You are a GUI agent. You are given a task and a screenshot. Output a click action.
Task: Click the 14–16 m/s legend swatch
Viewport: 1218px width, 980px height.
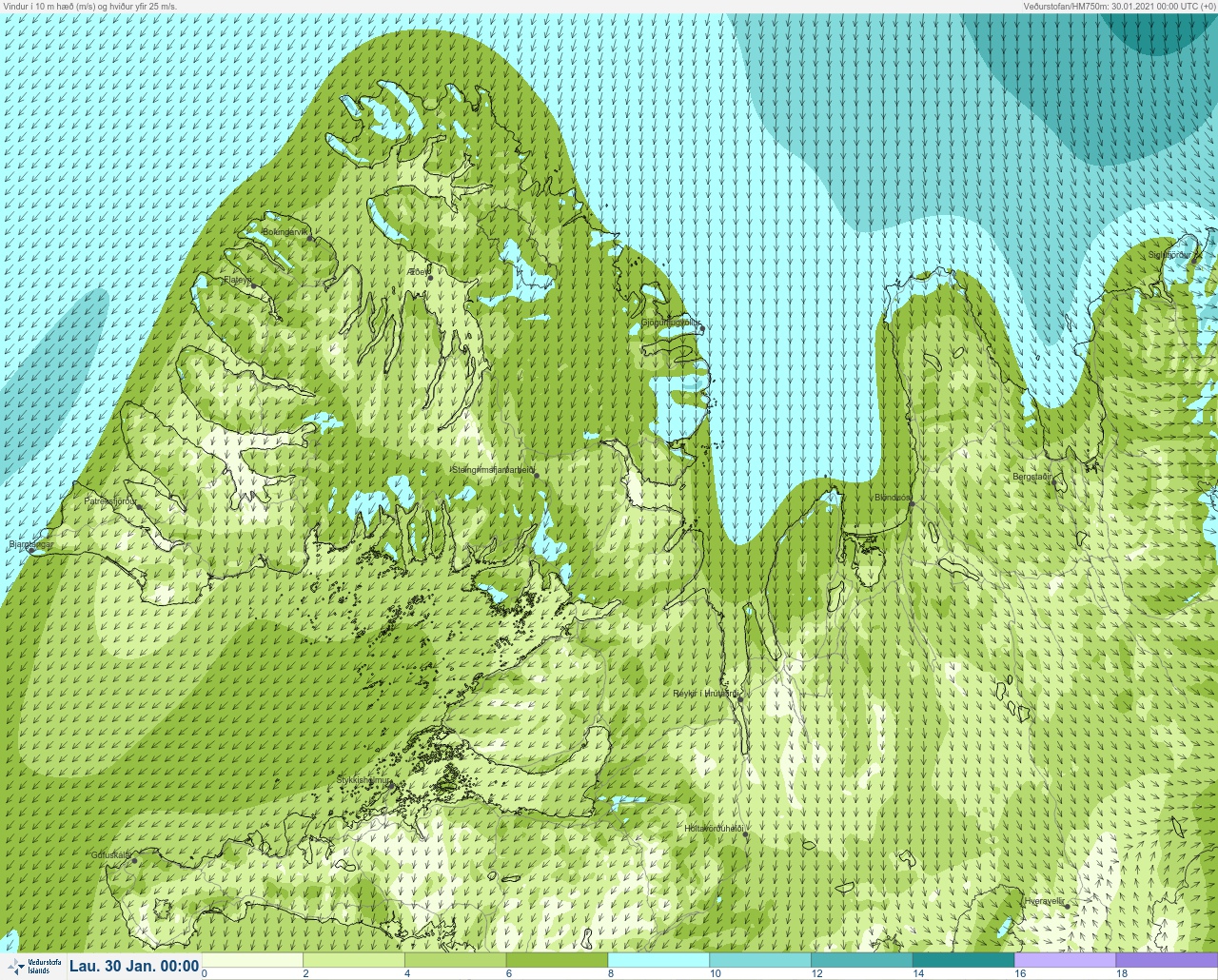pos(963,960)
